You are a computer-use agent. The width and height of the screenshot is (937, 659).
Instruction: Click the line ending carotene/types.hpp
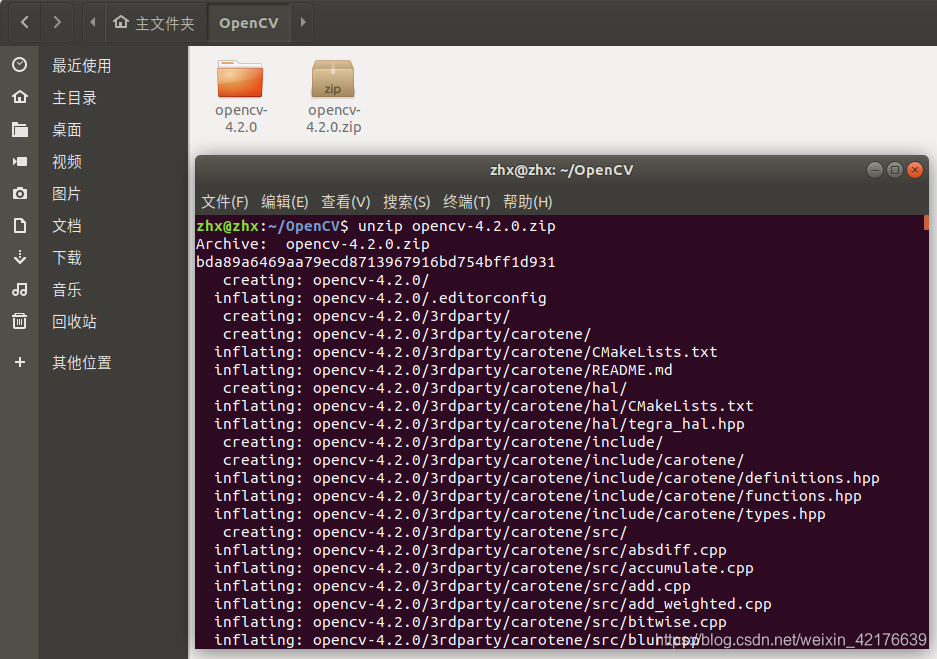520,514
